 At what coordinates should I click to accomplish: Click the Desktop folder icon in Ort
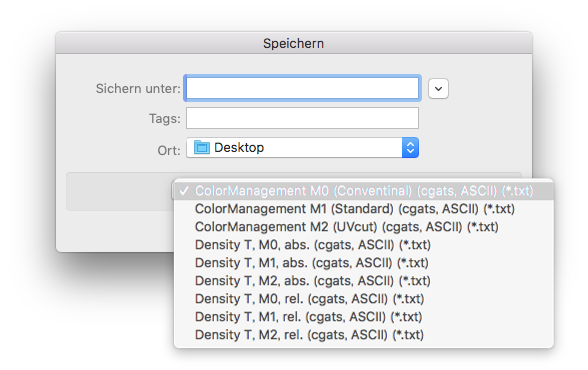coord(202,147)
